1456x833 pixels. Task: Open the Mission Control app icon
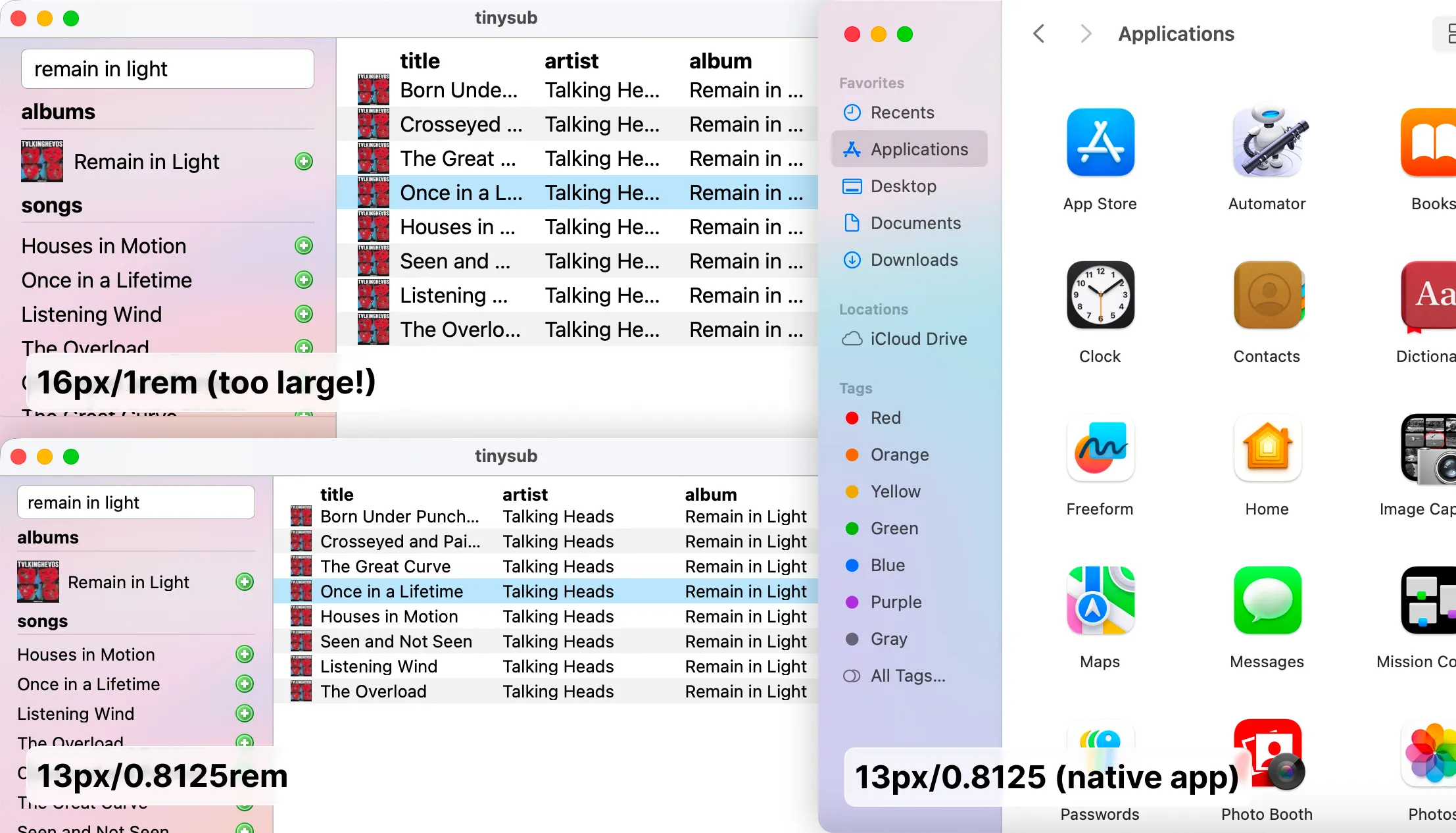click(1428, 600)
